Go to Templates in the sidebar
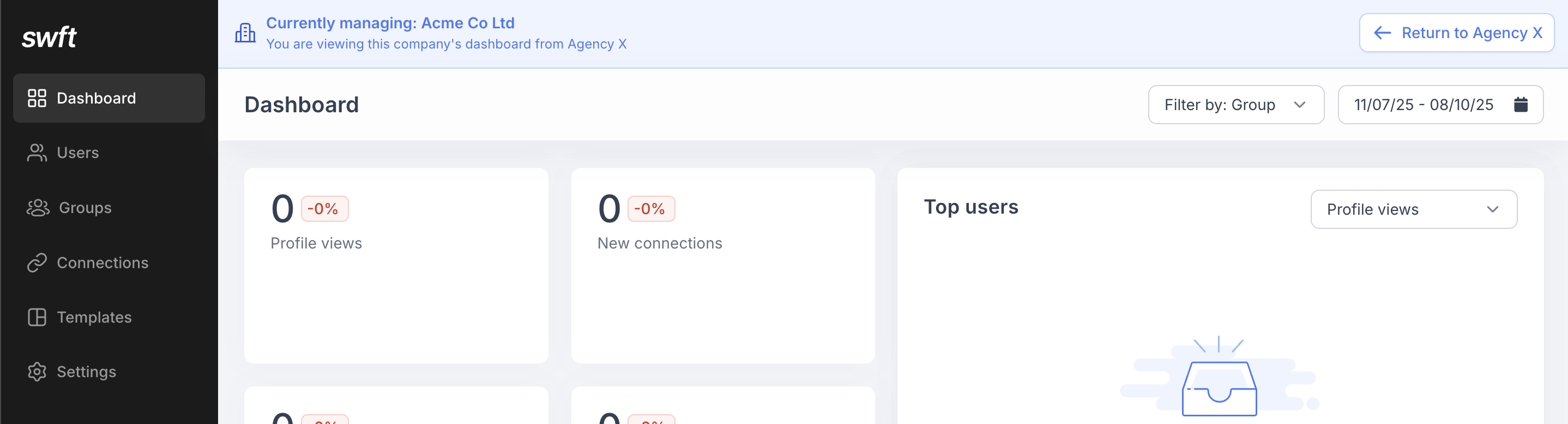 (x=94, y=317)
